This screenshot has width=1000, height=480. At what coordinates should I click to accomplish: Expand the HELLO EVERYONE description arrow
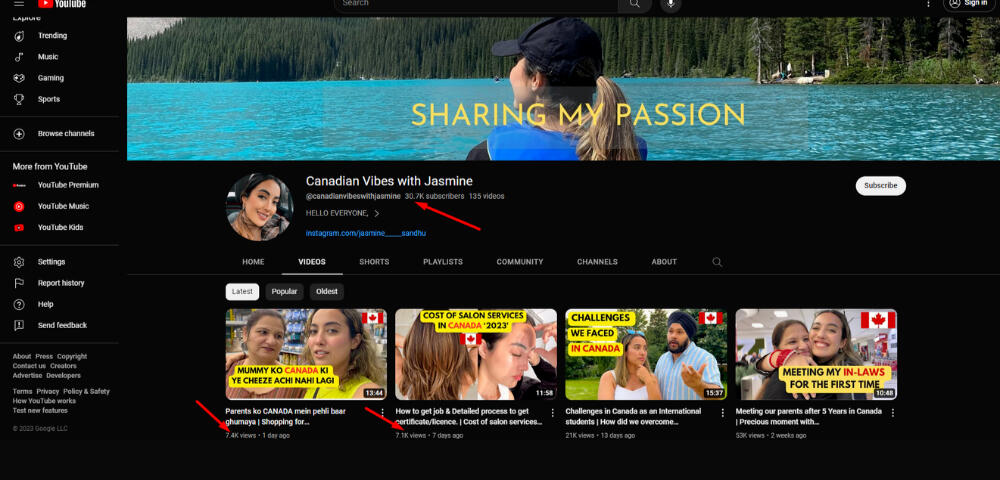pyautogui.click(x=377, y=213)
